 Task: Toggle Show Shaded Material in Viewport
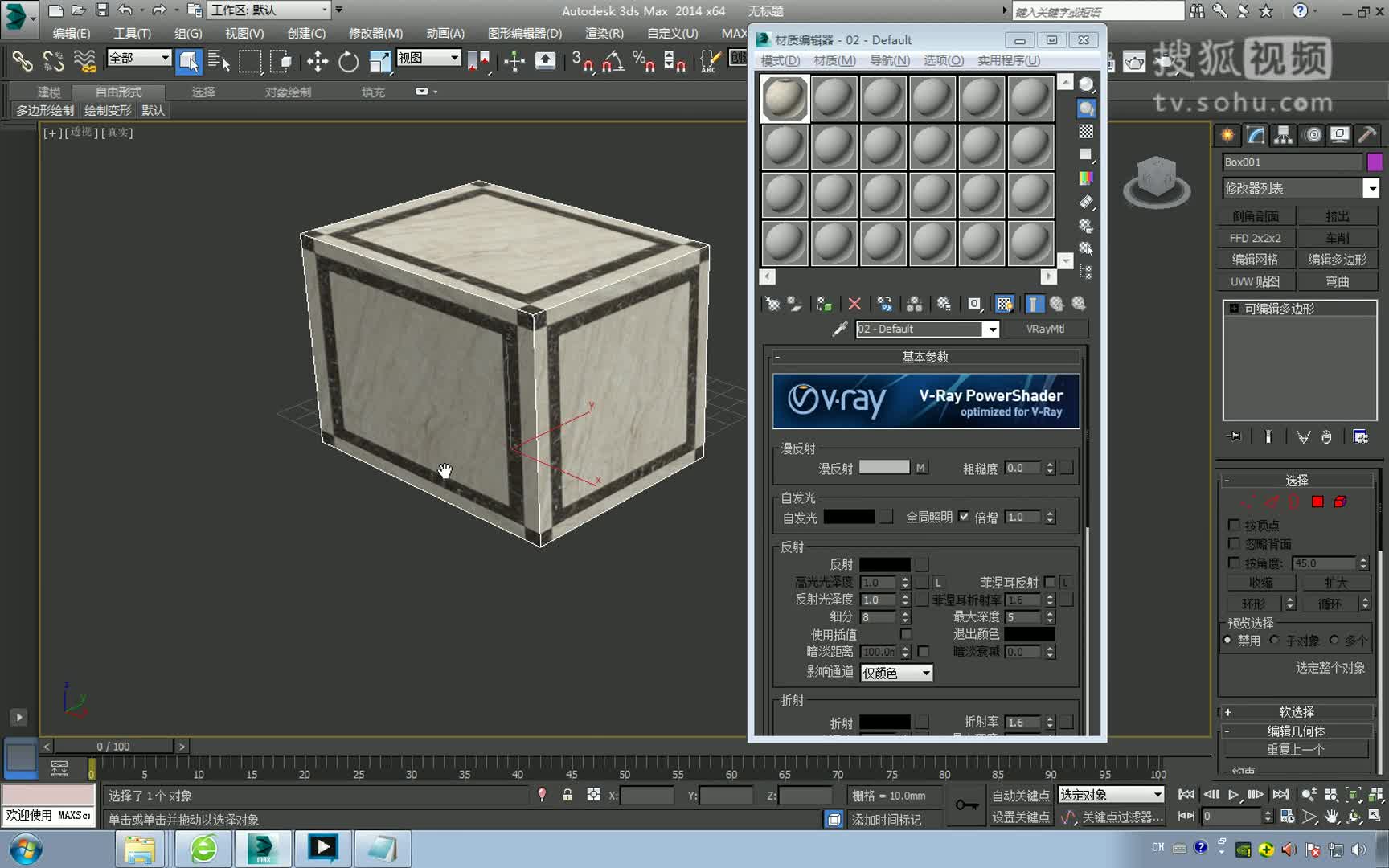click(1004, 304)
